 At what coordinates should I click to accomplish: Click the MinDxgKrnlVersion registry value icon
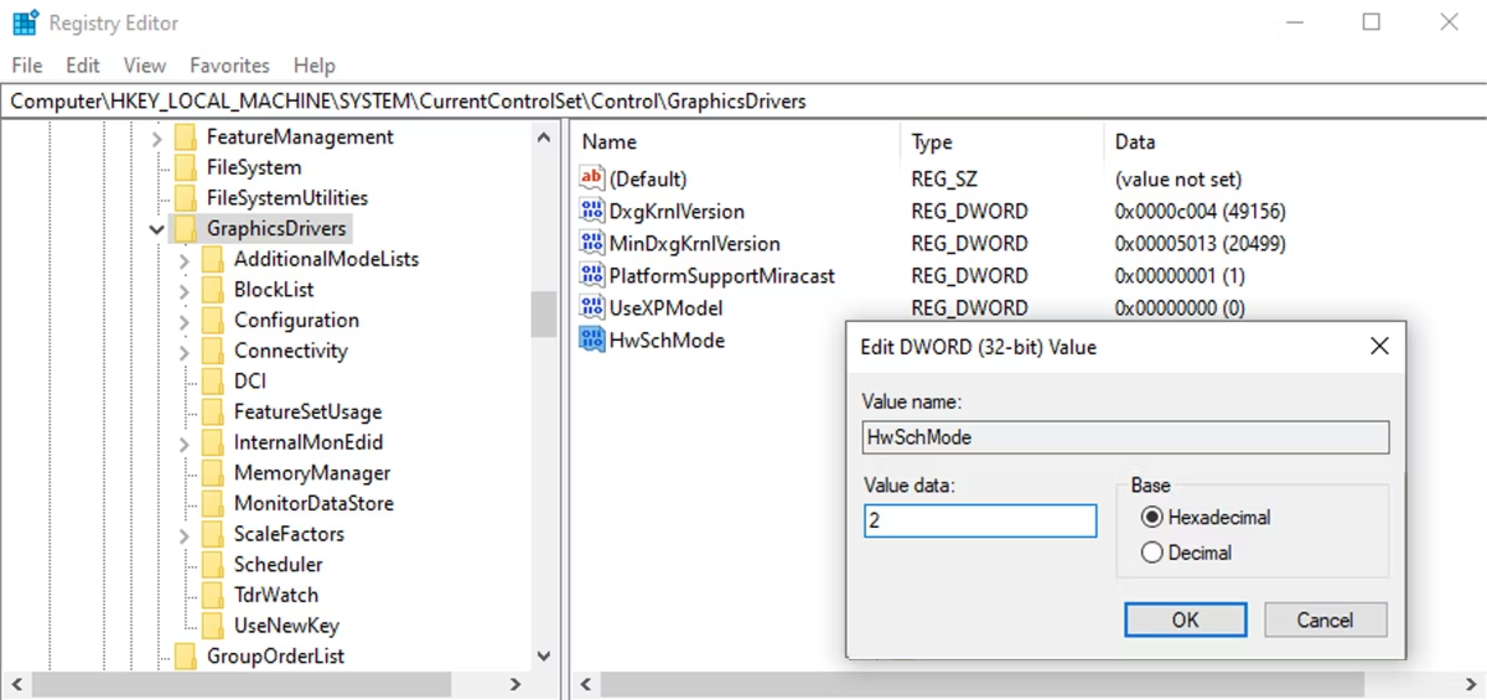coord(592,243)
